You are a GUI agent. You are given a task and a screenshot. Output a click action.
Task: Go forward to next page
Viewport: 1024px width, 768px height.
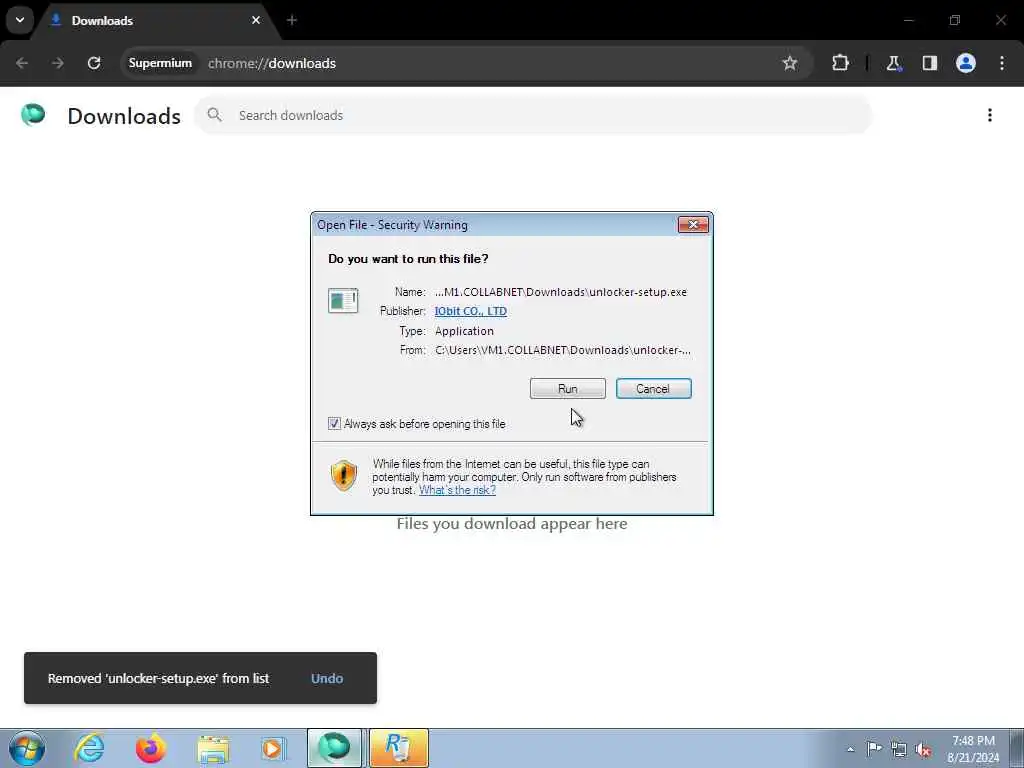(58, 63)
